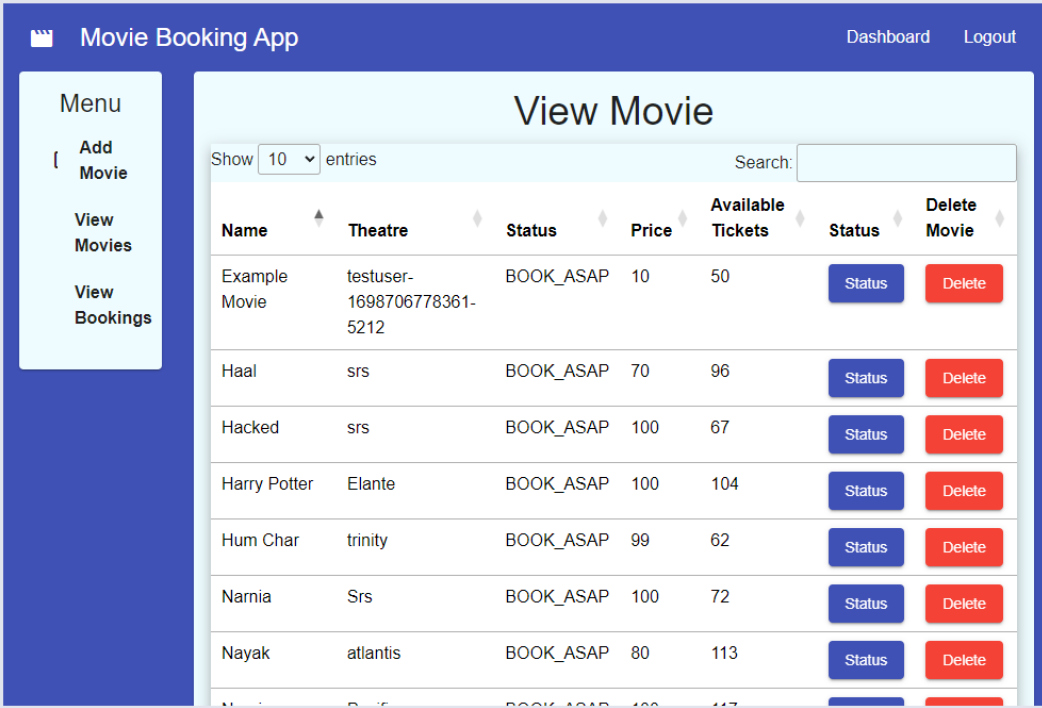Delete the Nayak movie
The height and width of the screenshot is (708, 1042).
coord(963,660)
